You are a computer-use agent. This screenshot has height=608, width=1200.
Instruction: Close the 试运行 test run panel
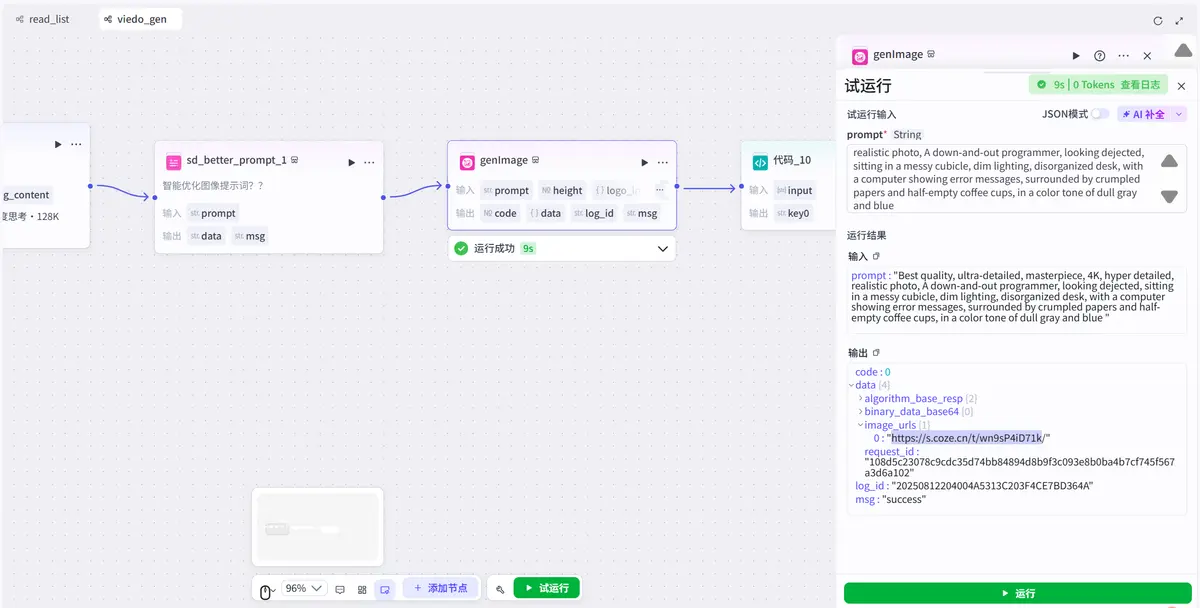coord(1181,86)
